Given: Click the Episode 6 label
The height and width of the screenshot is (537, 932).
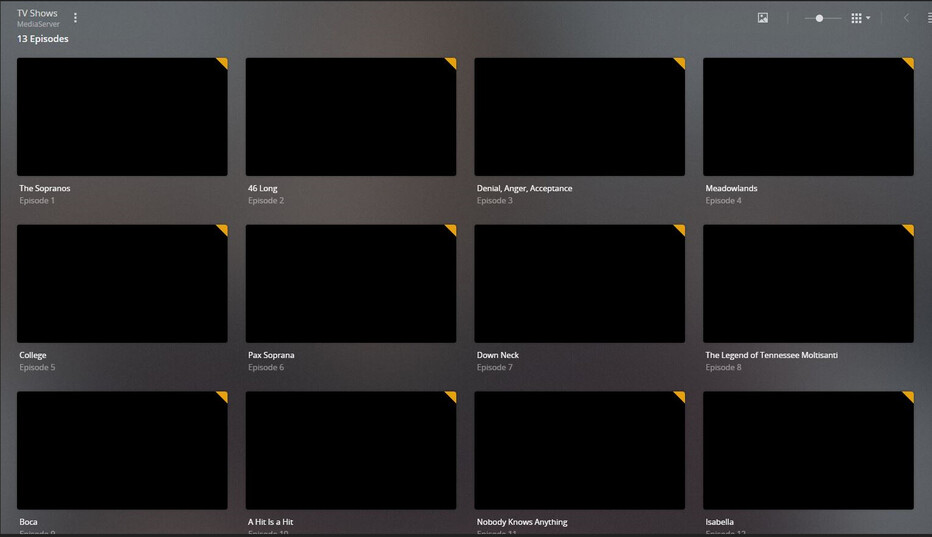Looking at the screenshot, I should click(x=266, y=368).
